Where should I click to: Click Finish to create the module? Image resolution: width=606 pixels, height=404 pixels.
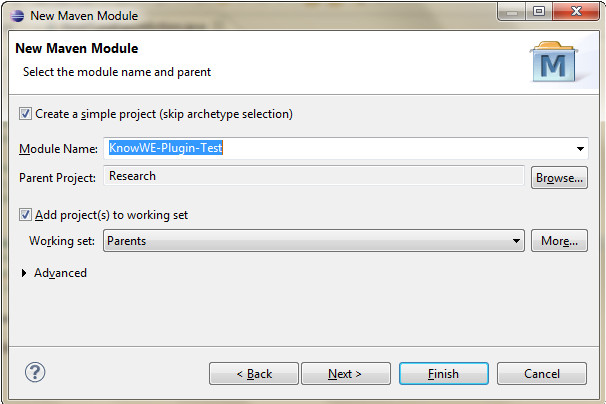tap(444, 373)
